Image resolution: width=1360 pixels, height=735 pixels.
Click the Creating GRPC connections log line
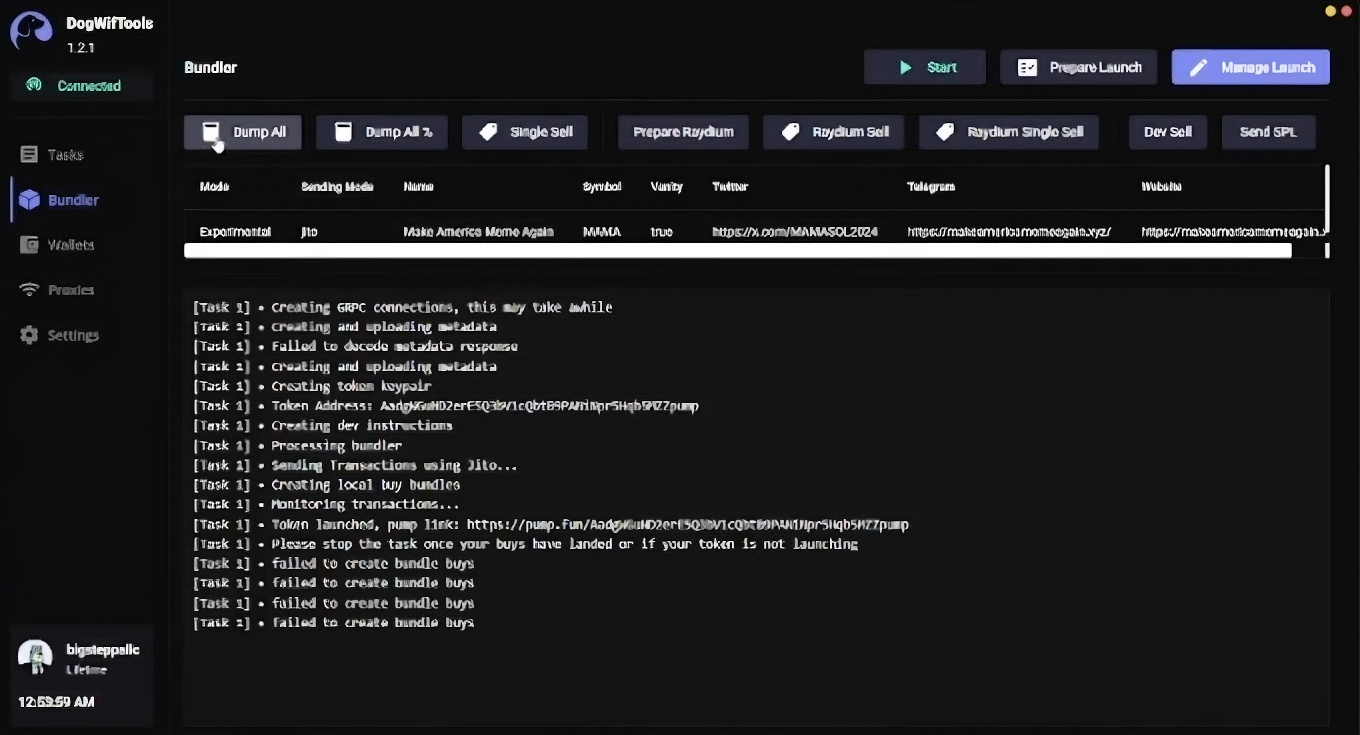[403, 307]
